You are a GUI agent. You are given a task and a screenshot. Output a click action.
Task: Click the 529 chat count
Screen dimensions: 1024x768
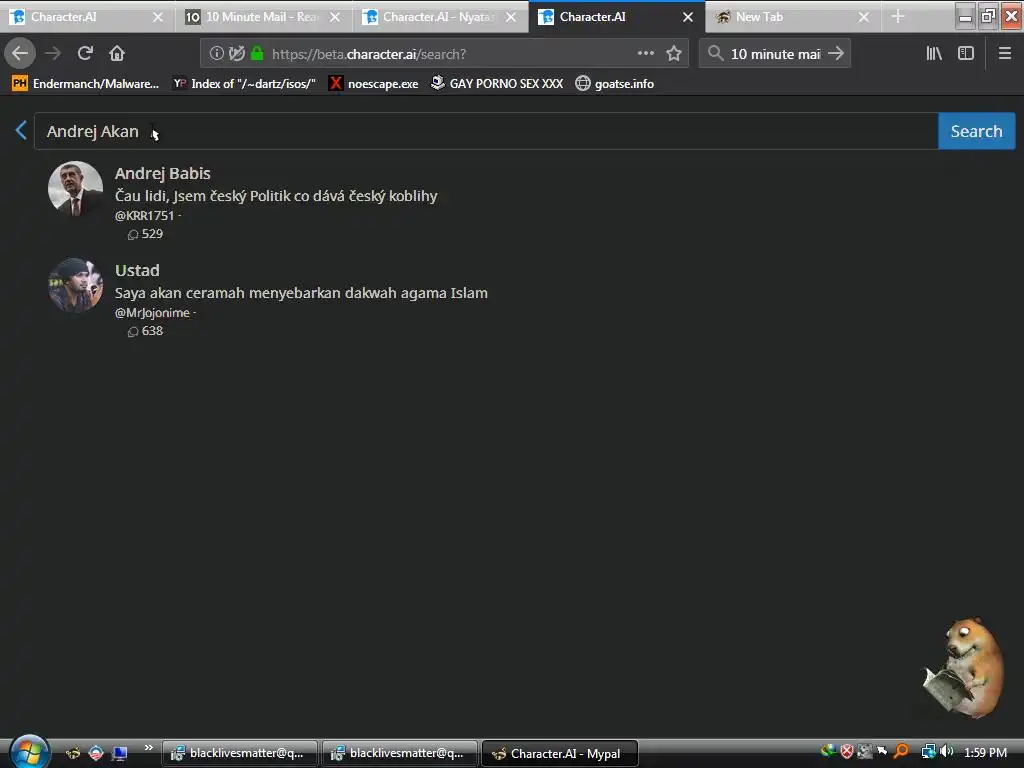point(145,234)
